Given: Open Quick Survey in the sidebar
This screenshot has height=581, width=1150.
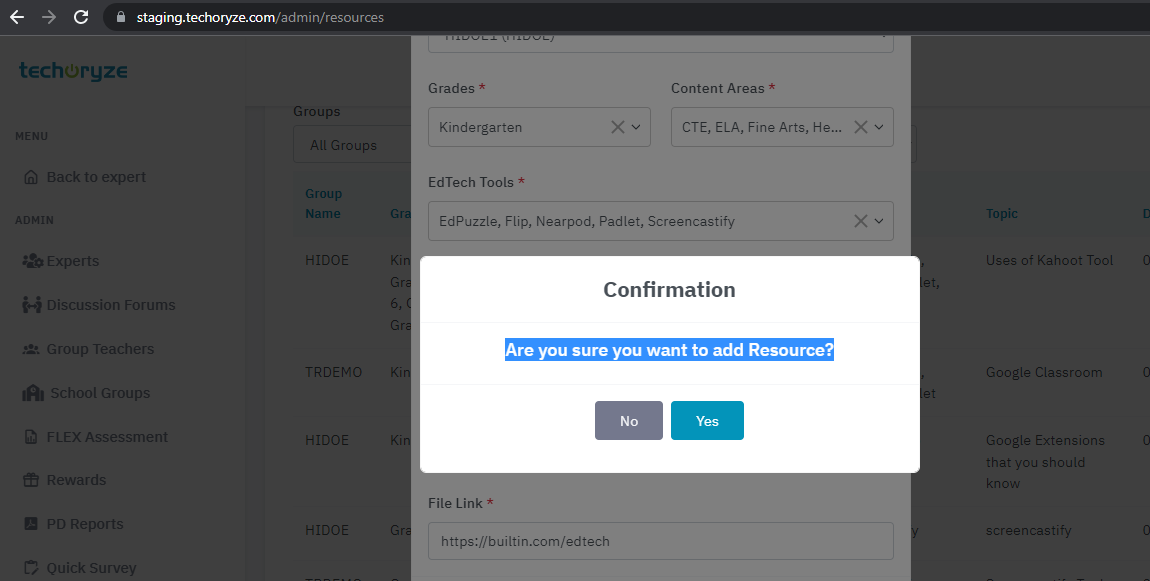Looking at the screenshot, I should coord(91,568).
